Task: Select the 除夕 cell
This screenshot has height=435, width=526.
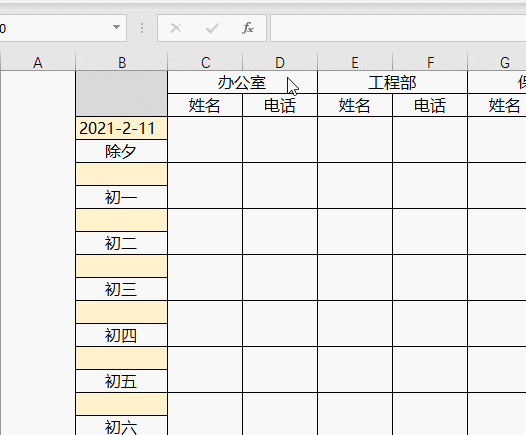Action: 122,151
